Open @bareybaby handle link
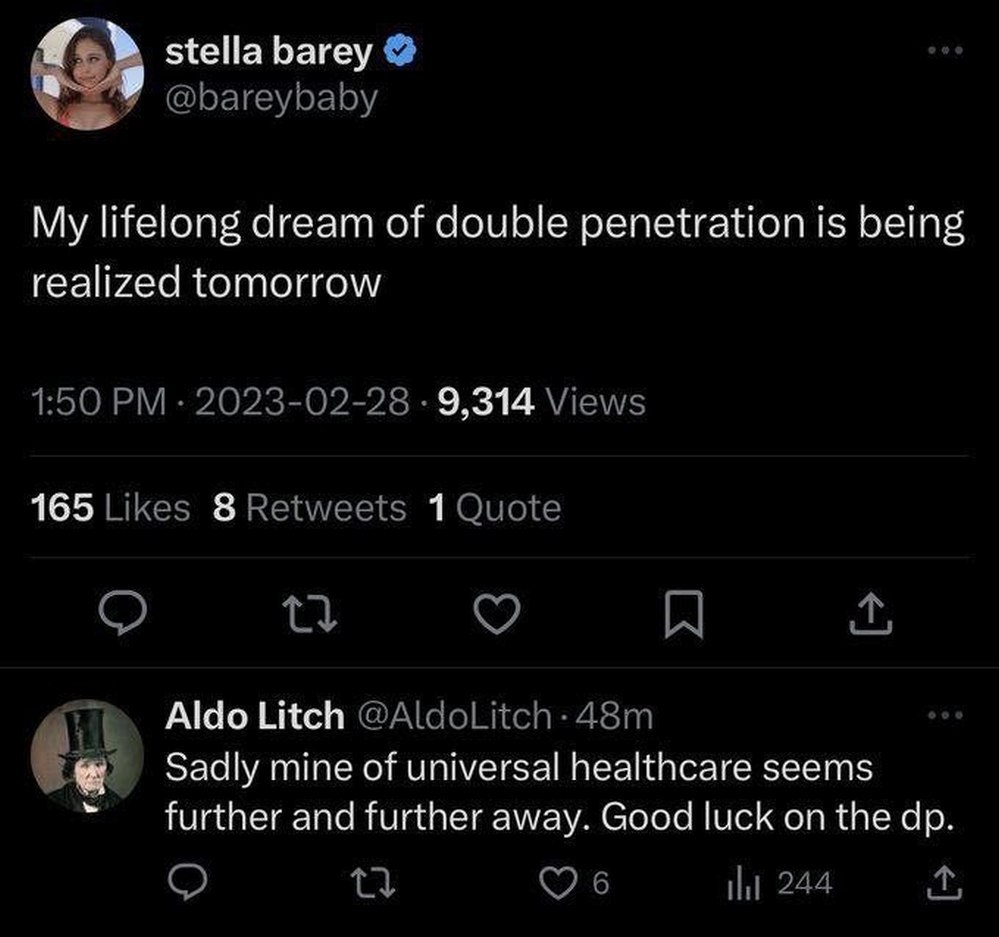This screenshot has height=937, width=999. point(271,99)
